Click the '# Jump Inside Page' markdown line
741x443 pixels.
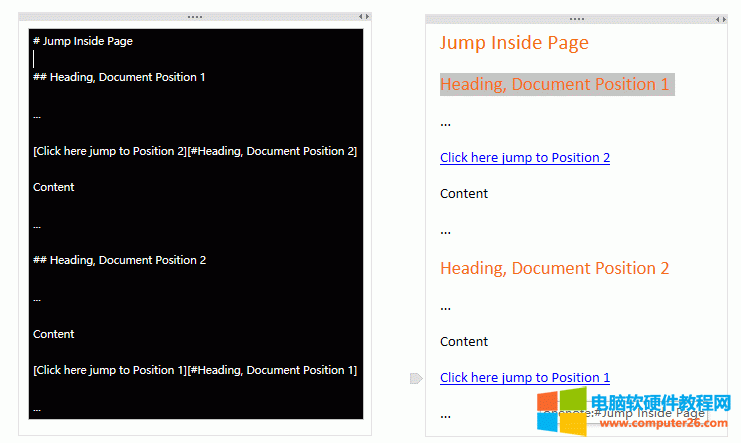(83, 41)
